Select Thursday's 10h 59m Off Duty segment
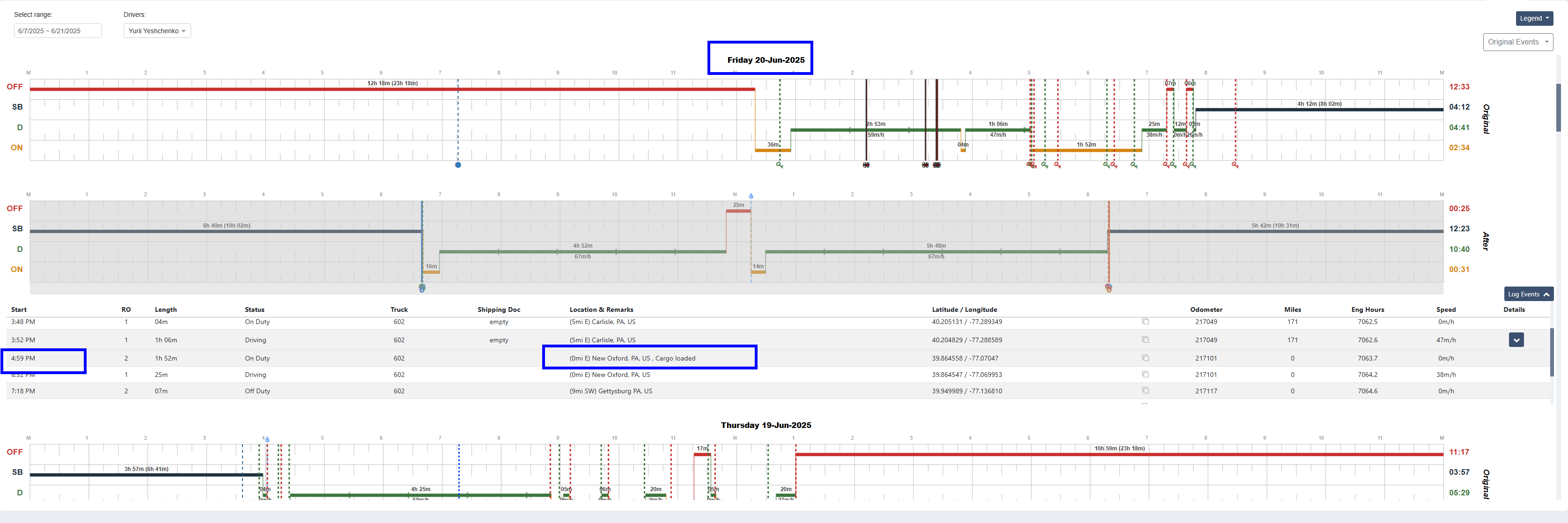The height and width of the screenshot is (523, 1568). (1119, 454)
